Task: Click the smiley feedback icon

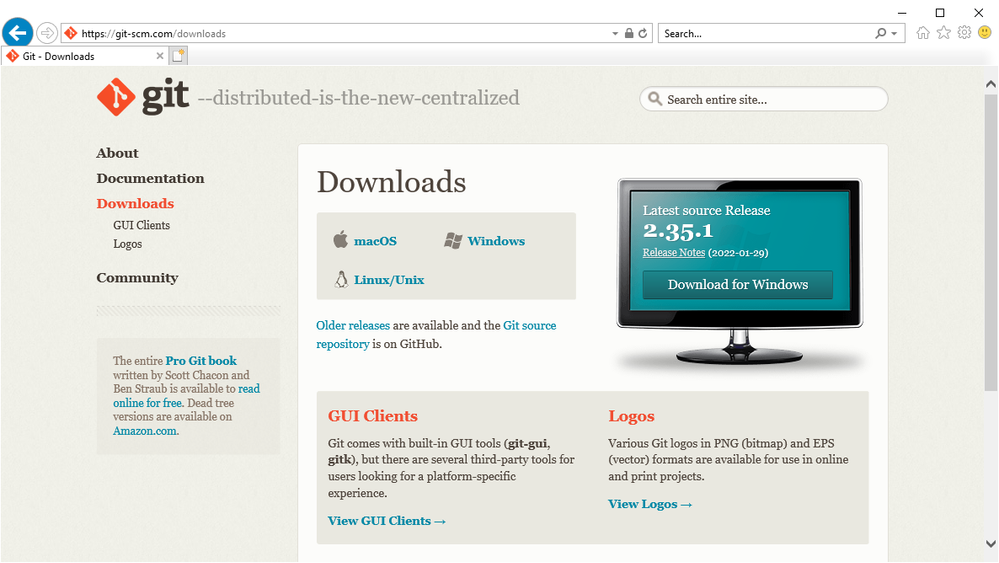Action: (x=984, y=32)
